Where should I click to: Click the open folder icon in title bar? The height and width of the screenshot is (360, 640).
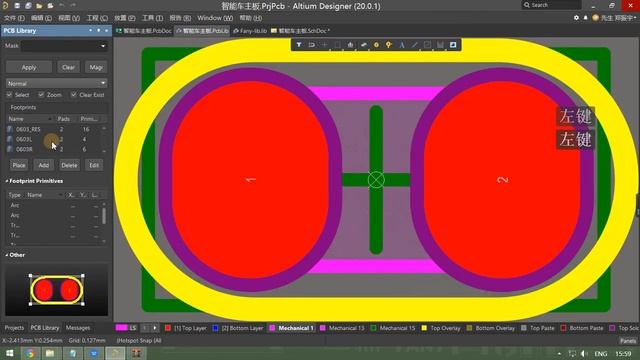pyautogui.click(x=39, y=6)
